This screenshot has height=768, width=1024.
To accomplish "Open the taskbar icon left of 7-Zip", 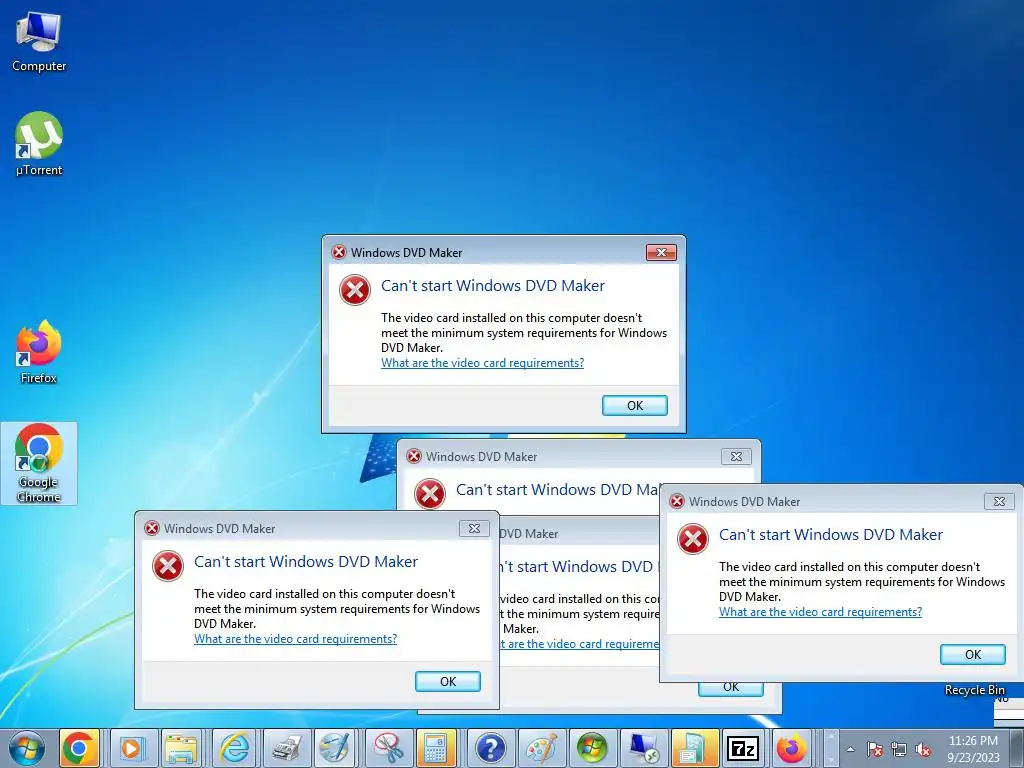I will 694,748.
